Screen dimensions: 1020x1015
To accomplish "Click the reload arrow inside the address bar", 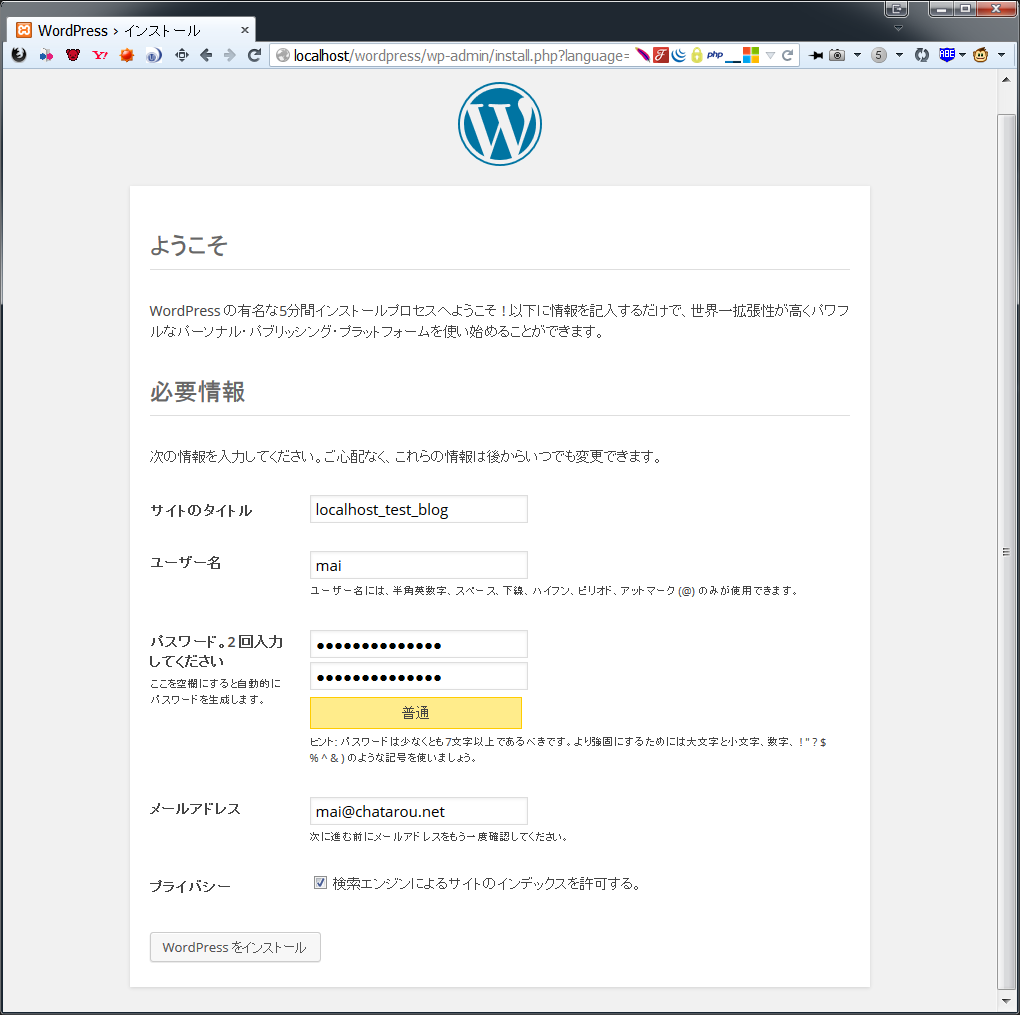I will (x=787, y=55).
